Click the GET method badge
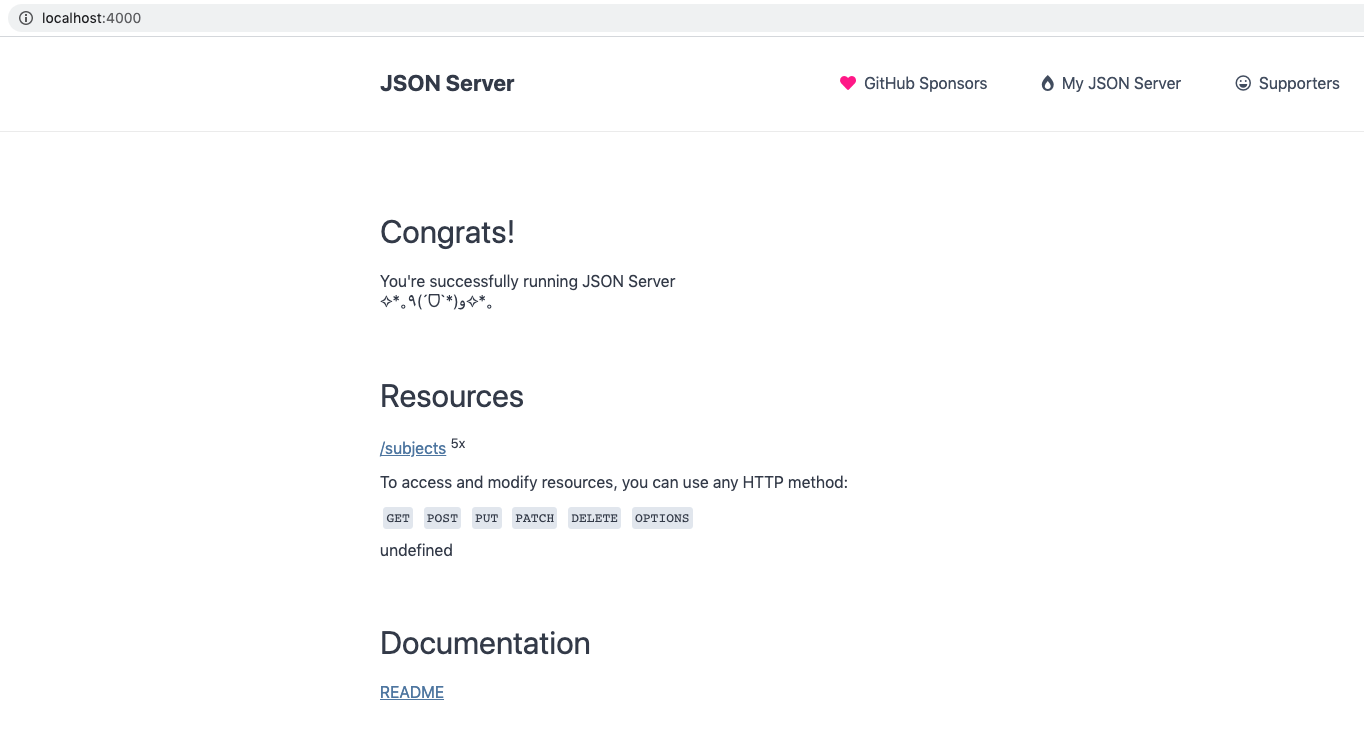This screenshot has height=748, width=1364. 398,518
